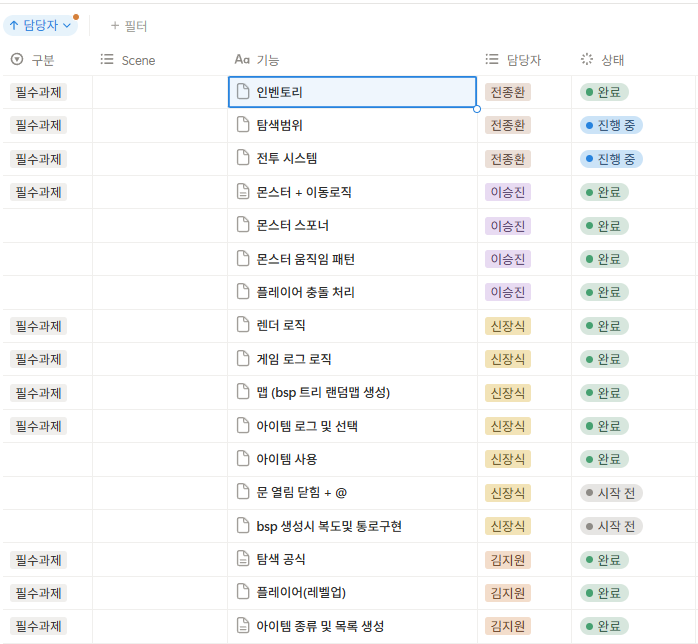Open page icon for 아이템 종류 및 목록 생성
This screenshot has width=698, height=644.
pos(243,626)
